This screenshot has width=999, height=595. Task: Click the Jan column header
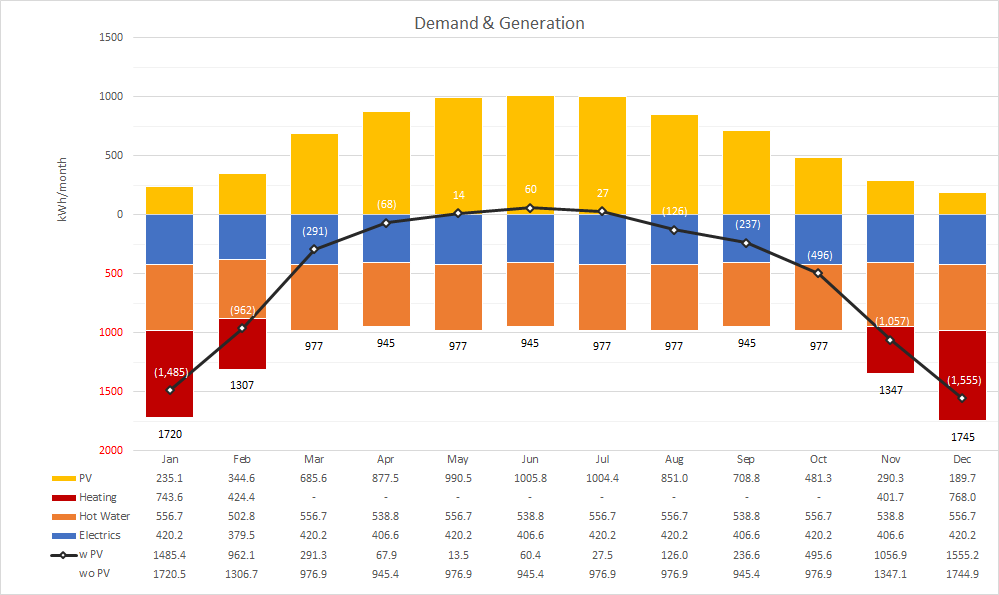(170, 459)
